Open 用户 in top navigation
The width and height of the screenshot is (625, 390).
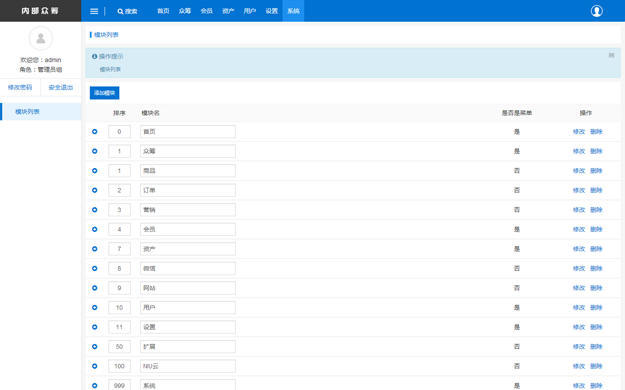pos(250,11)
